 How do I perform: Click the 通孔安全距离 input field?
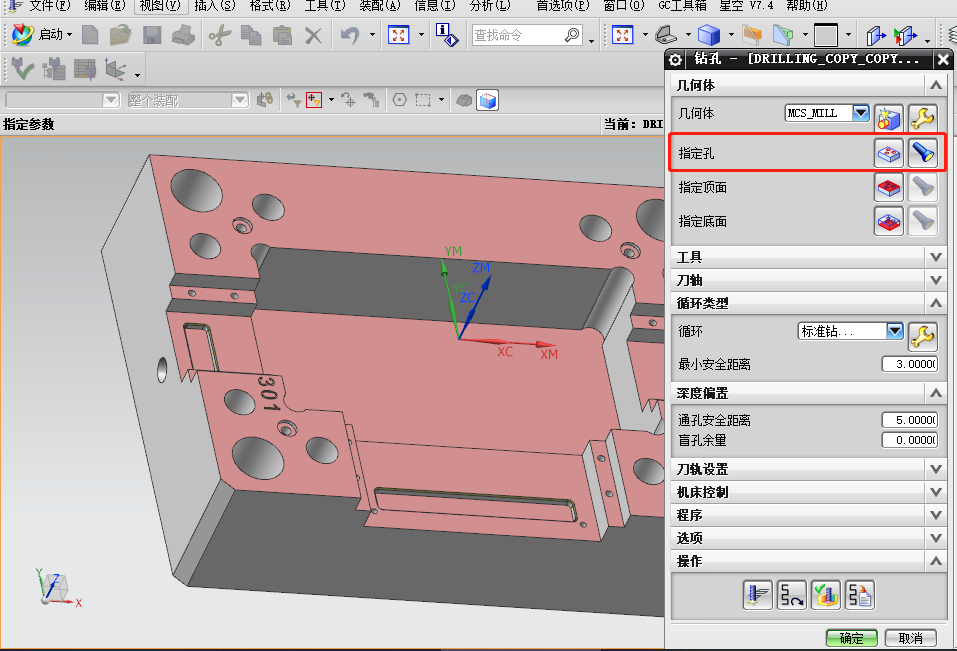pos(908,420)
